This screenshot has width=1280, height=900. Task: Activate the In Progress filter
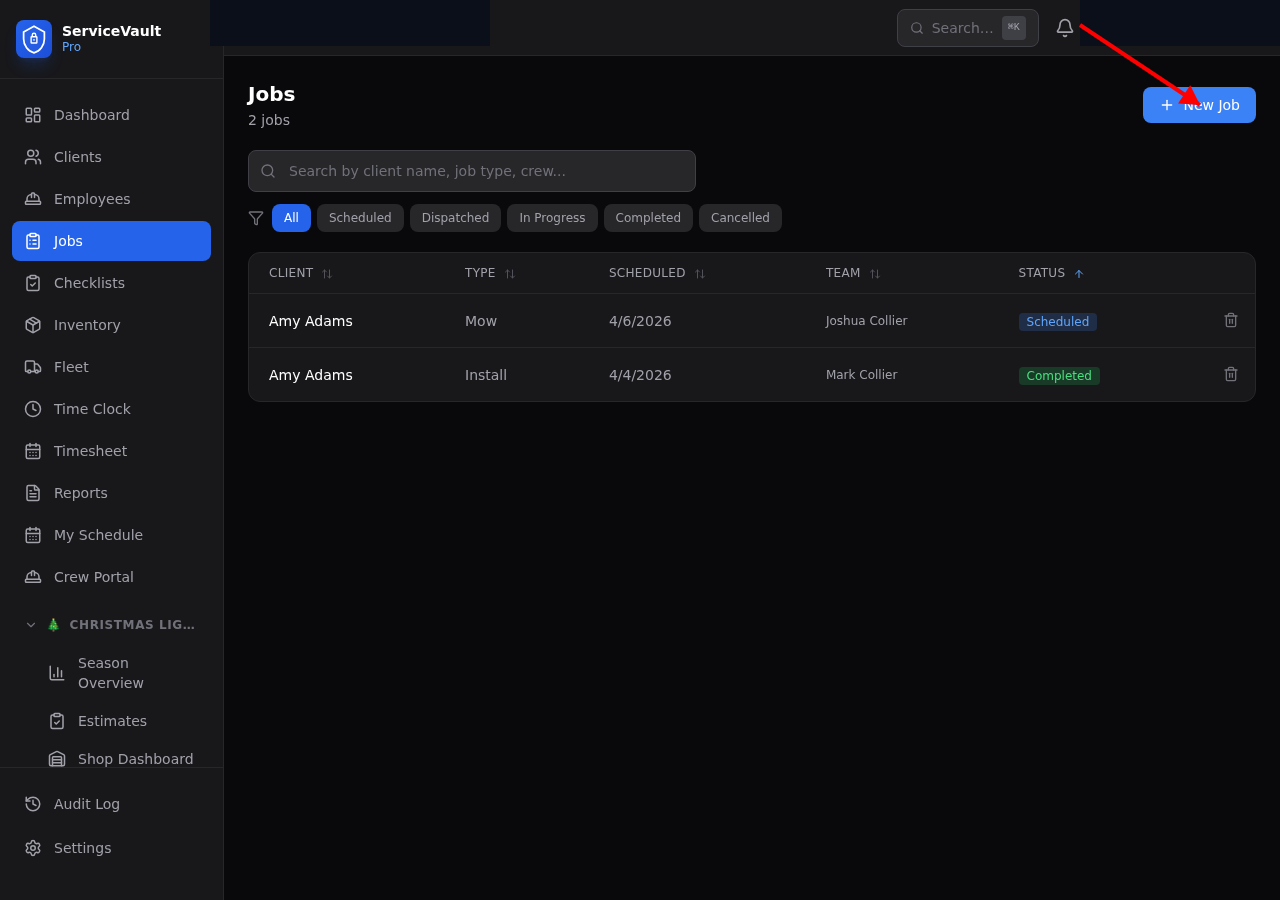click(x=552, y=218)
